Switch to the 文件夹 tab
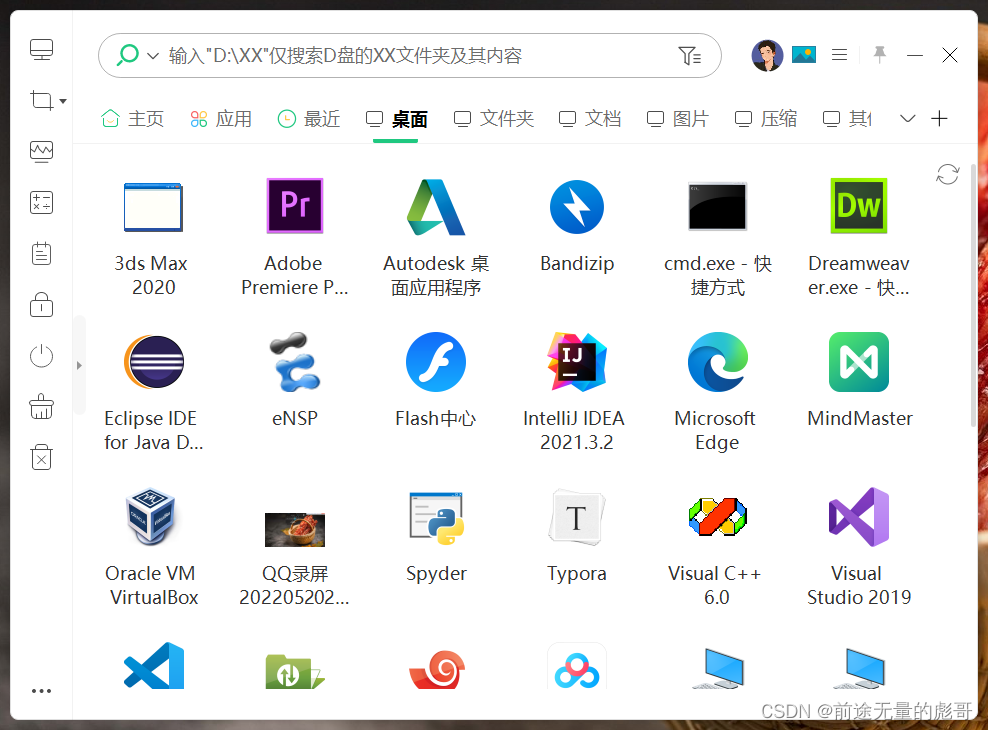The height and width of the screenshot is (730, 988). (x=494, y=118)
